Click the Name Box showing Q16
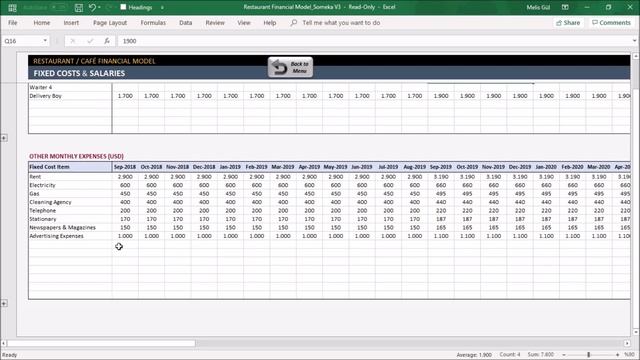Screen dimensions: 640x360 tap(21, 41)
